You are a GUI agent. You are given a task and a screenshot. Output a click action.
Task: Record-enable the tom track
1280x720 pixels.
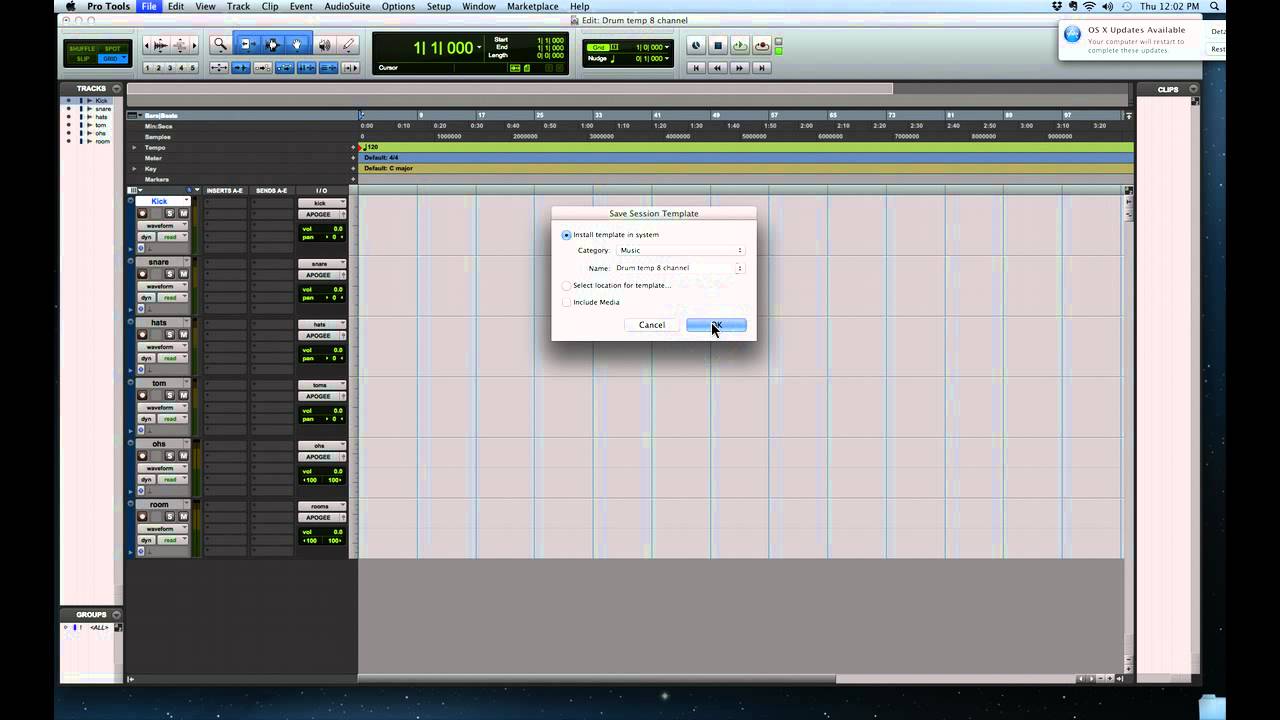point(142,395)
